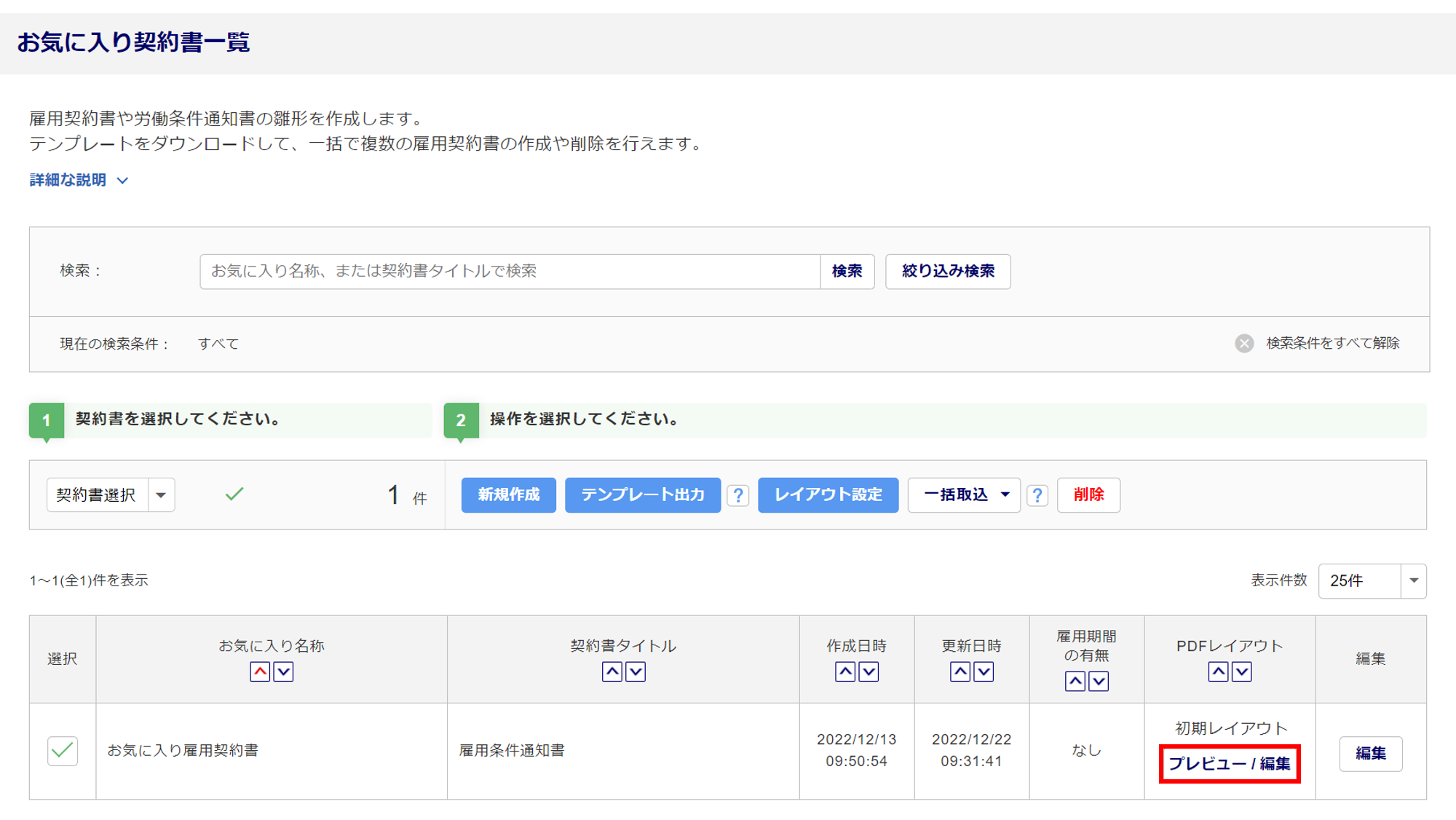Open help icon next to テンプレート出力

tap(738, 496)
